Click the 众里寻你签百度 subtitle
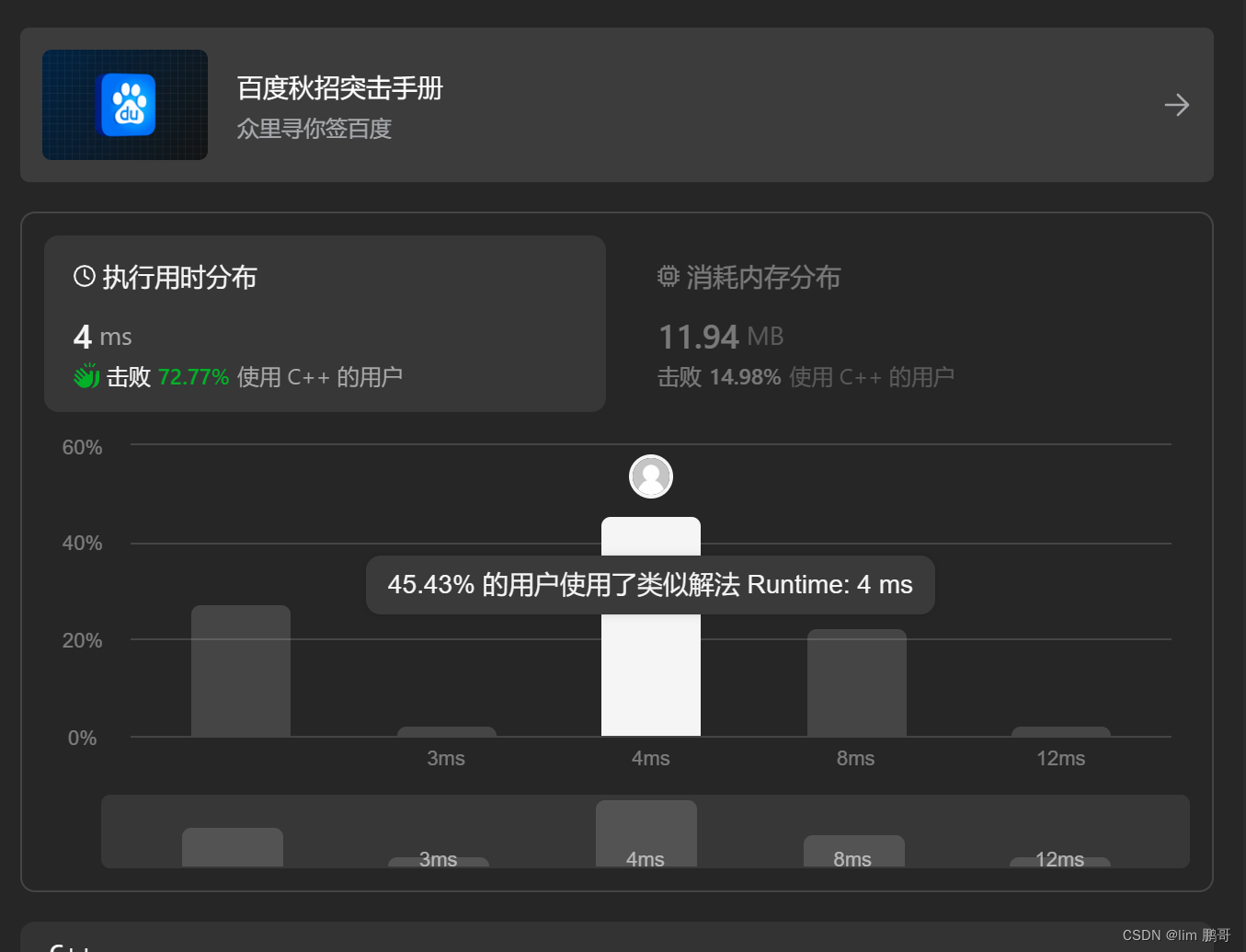The height and width of the screenshot is (952, 1246). (x=314, y=129)
